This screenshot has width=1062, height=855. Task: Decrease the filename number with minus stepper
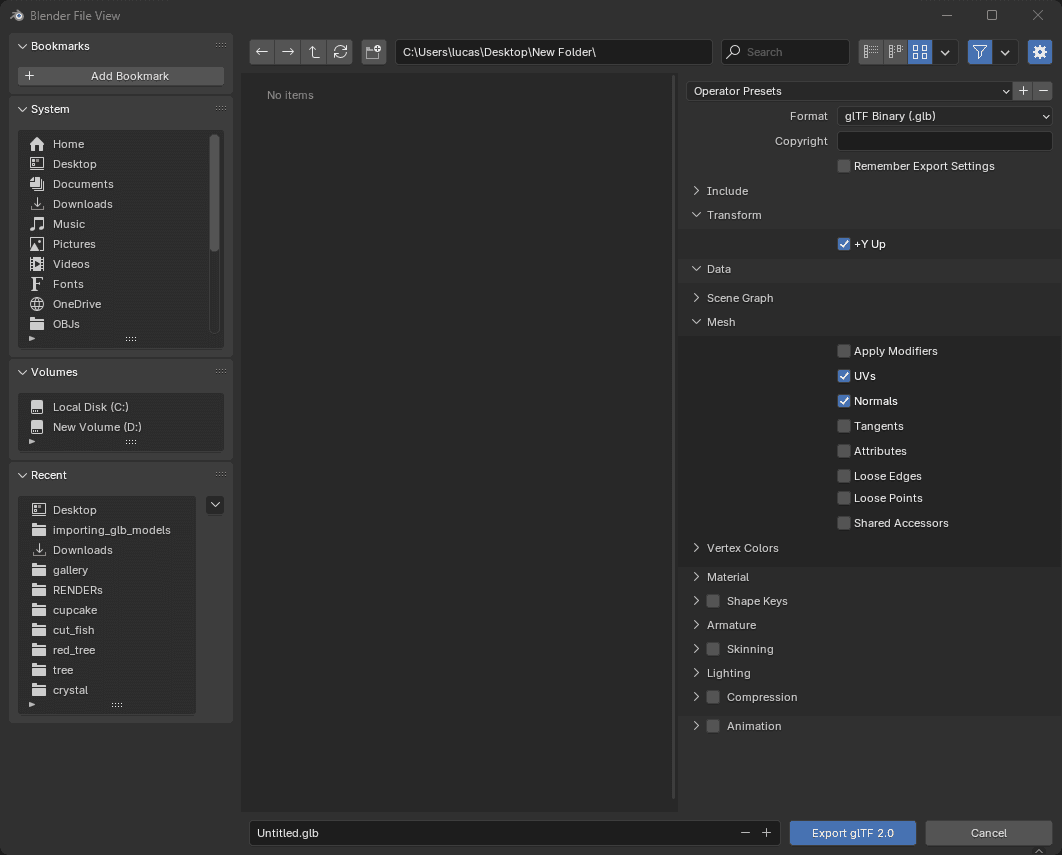[x=744, y=832]
